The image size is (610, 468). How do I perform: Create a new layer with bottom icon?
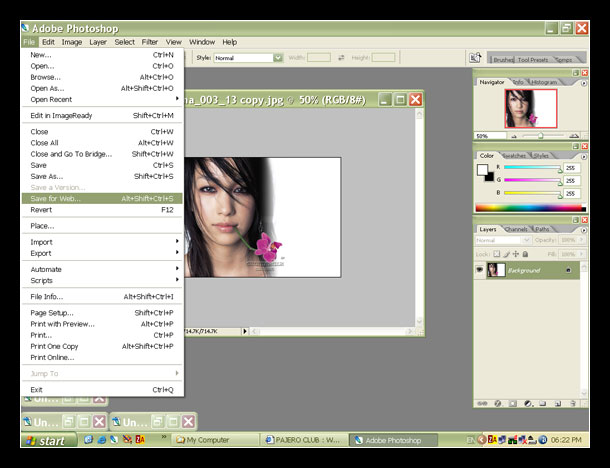coord(557,403)
